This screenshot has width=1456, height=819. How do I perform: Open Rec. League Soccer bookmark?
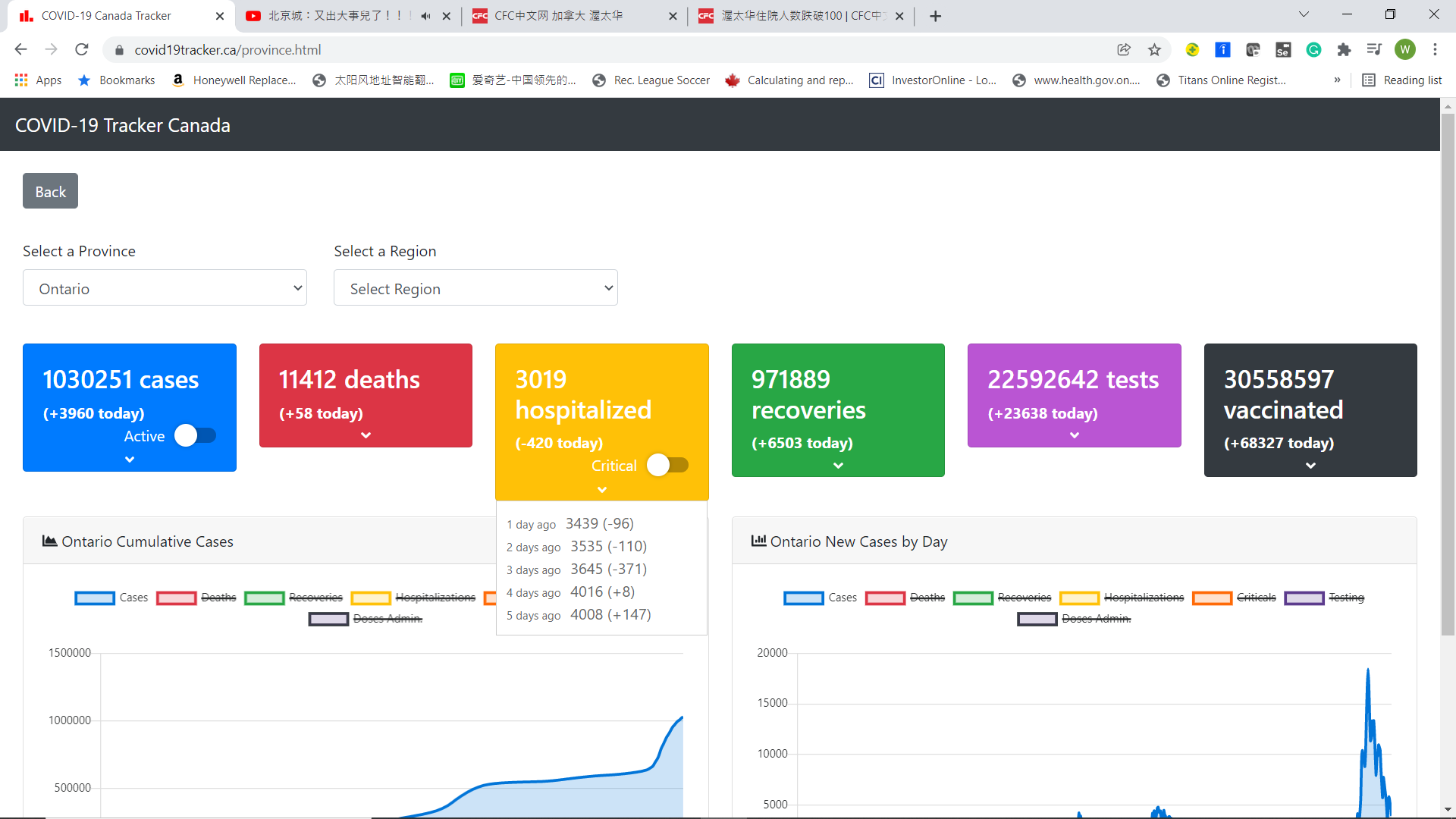tap(651, 80)
